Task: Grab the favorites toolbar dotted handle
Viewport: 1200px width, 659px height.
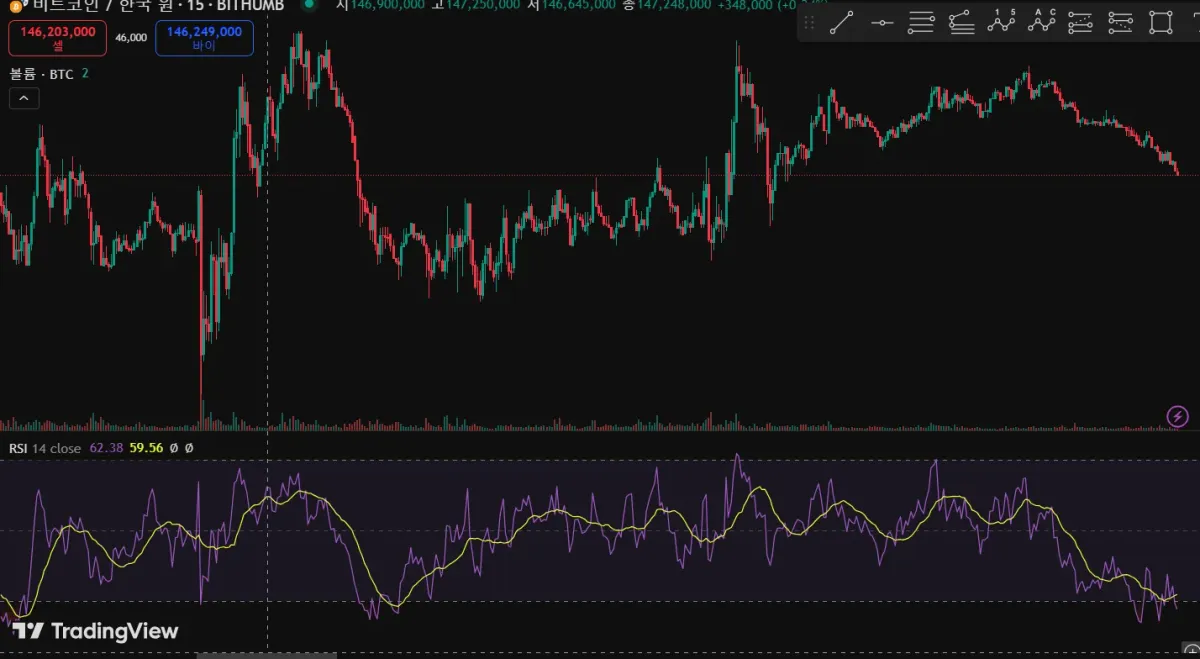Action: click(x=809, y=23)
